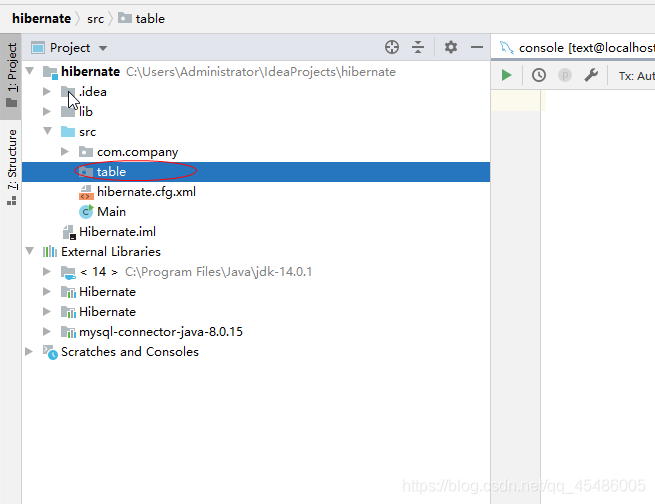Open the Tx: Auto transaction mode dropdown
This screenshot has width=655, height=504.
[636, 76]
